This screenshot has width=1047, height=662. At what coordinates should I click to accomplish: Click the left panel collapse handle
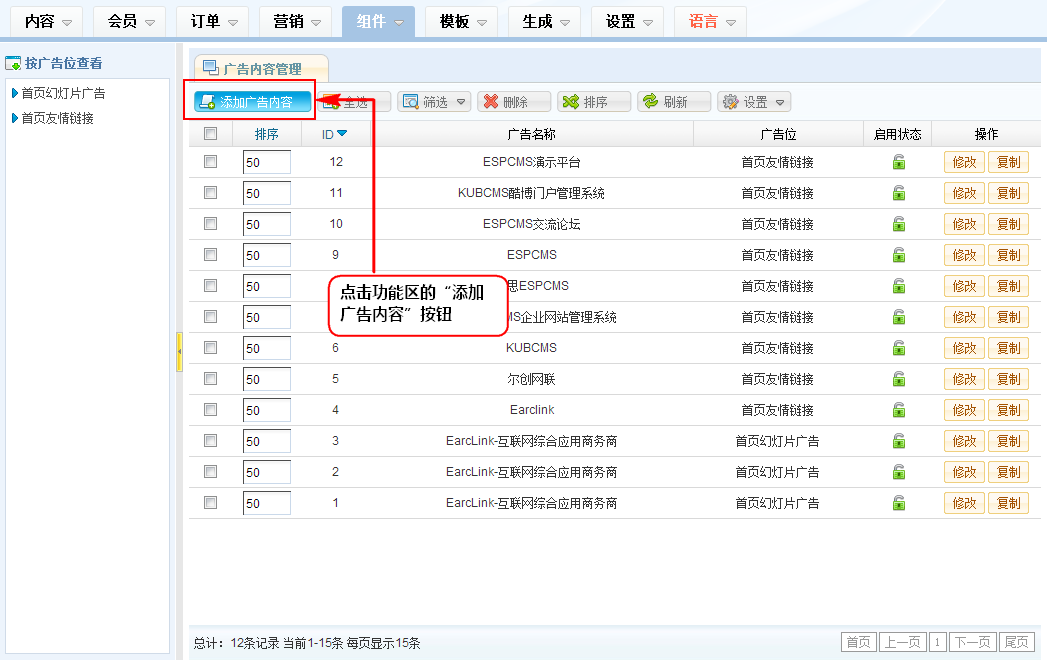coord(179,352)
